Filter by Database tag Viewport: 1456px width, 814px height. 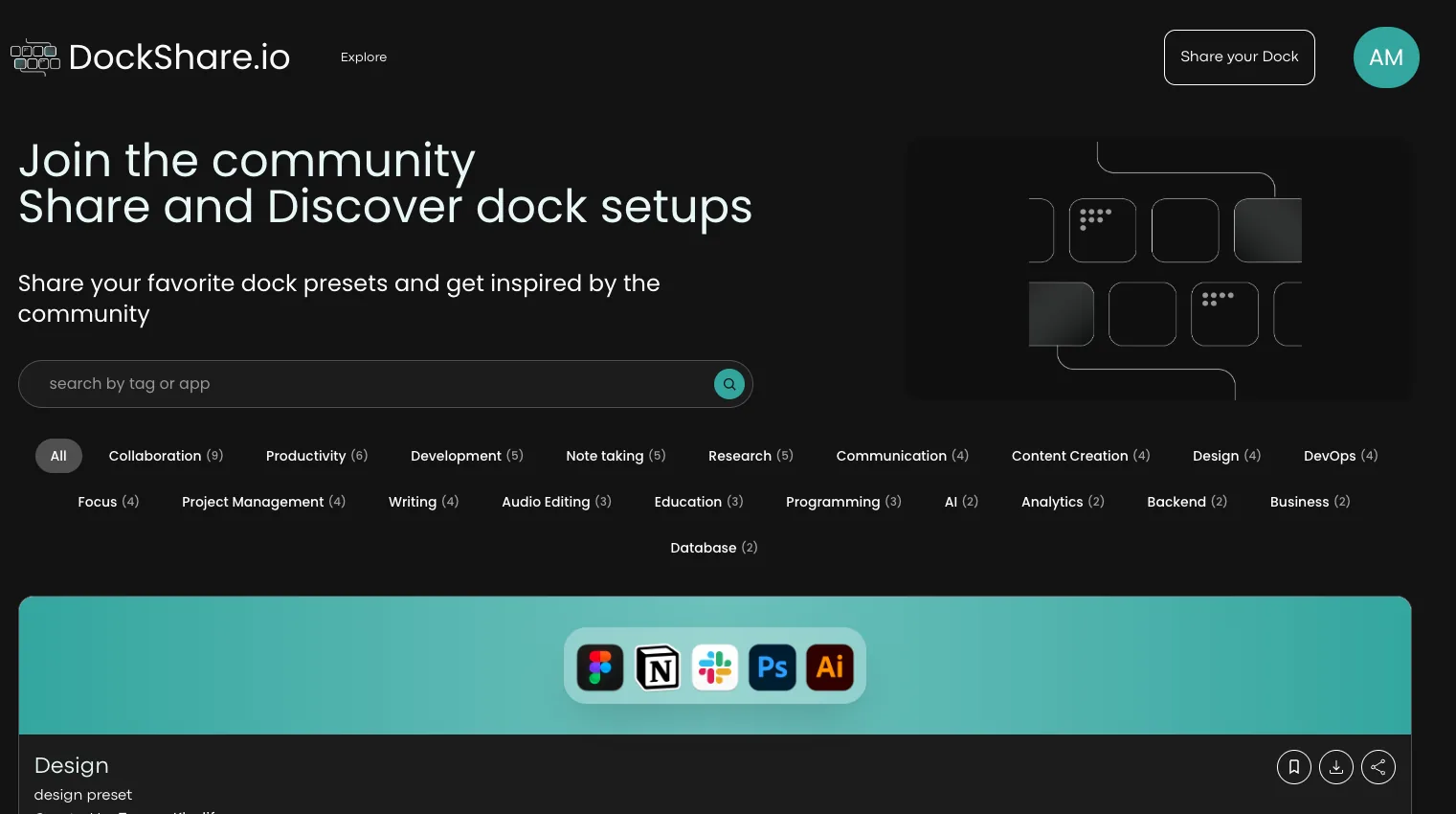pos(713,548)
